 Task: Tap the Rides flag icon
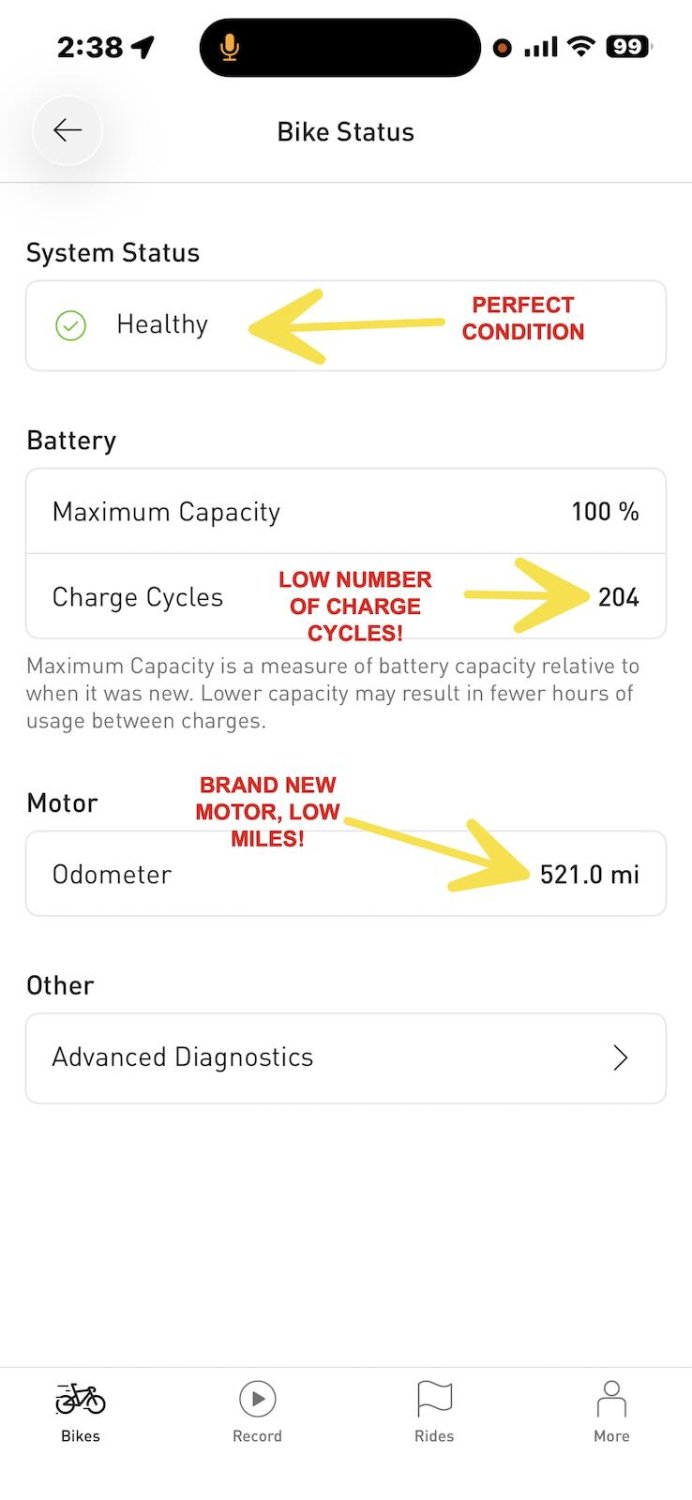(434, 1397)
